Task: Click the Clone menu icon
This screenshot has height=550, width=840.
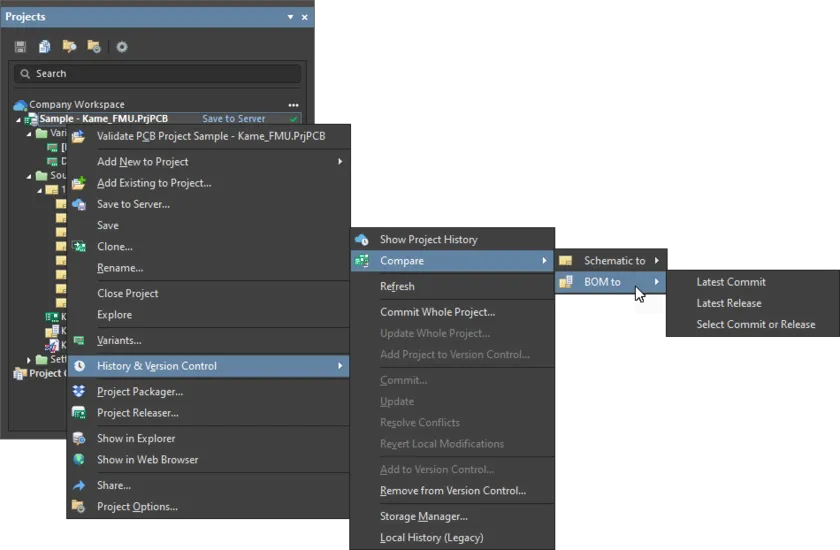Action: tap(79, 246)
